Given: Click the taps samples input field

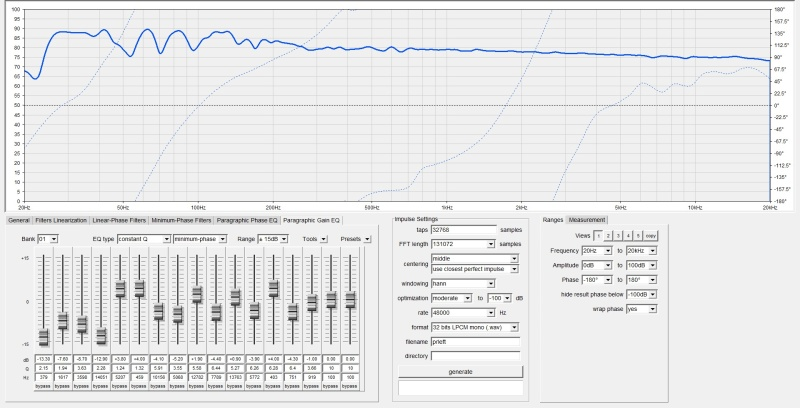Looking at the screenshot, I should click(x=463, y=230).
